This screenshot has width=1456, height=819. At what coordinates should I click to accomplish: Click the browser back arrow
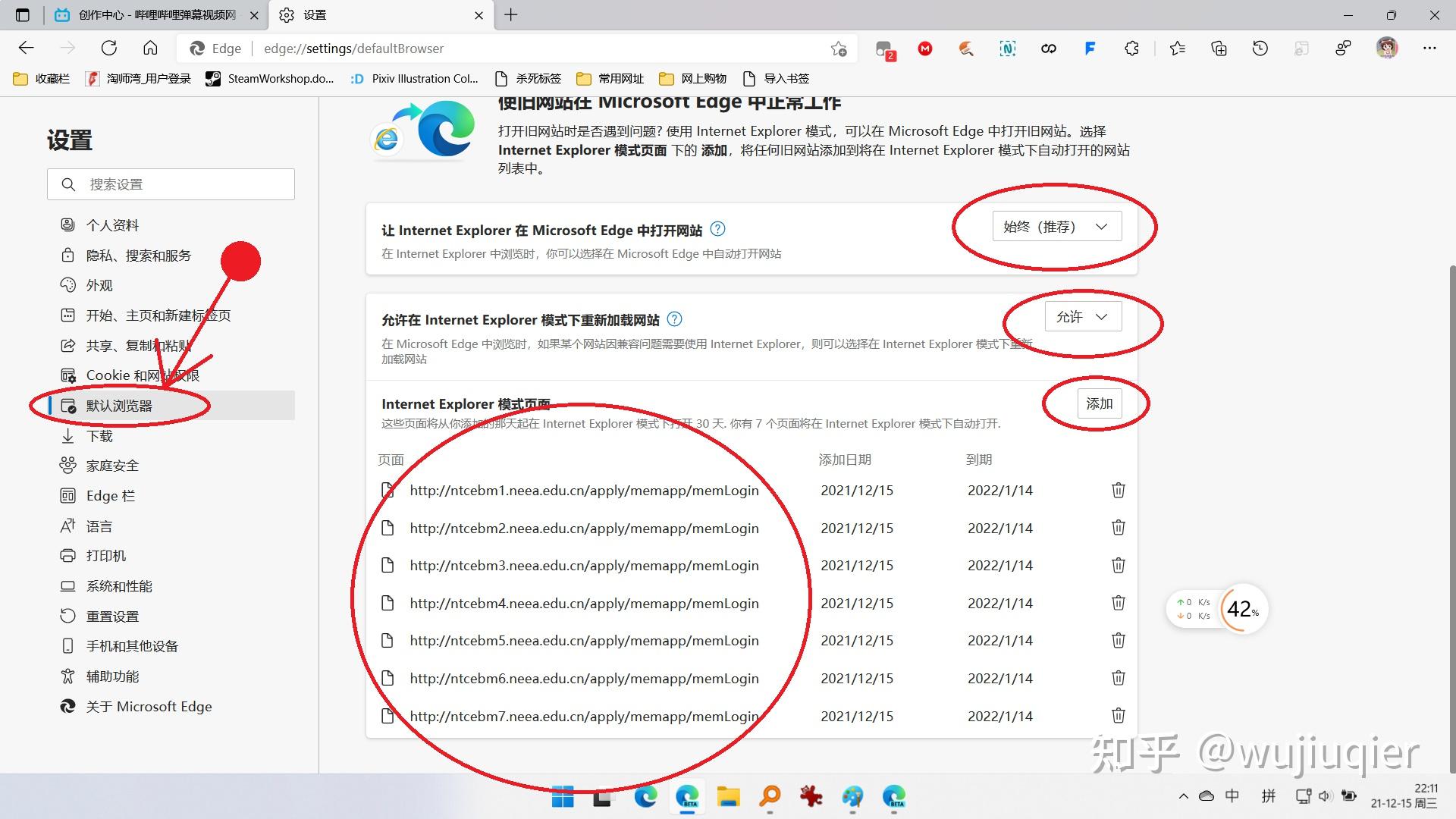27,48
